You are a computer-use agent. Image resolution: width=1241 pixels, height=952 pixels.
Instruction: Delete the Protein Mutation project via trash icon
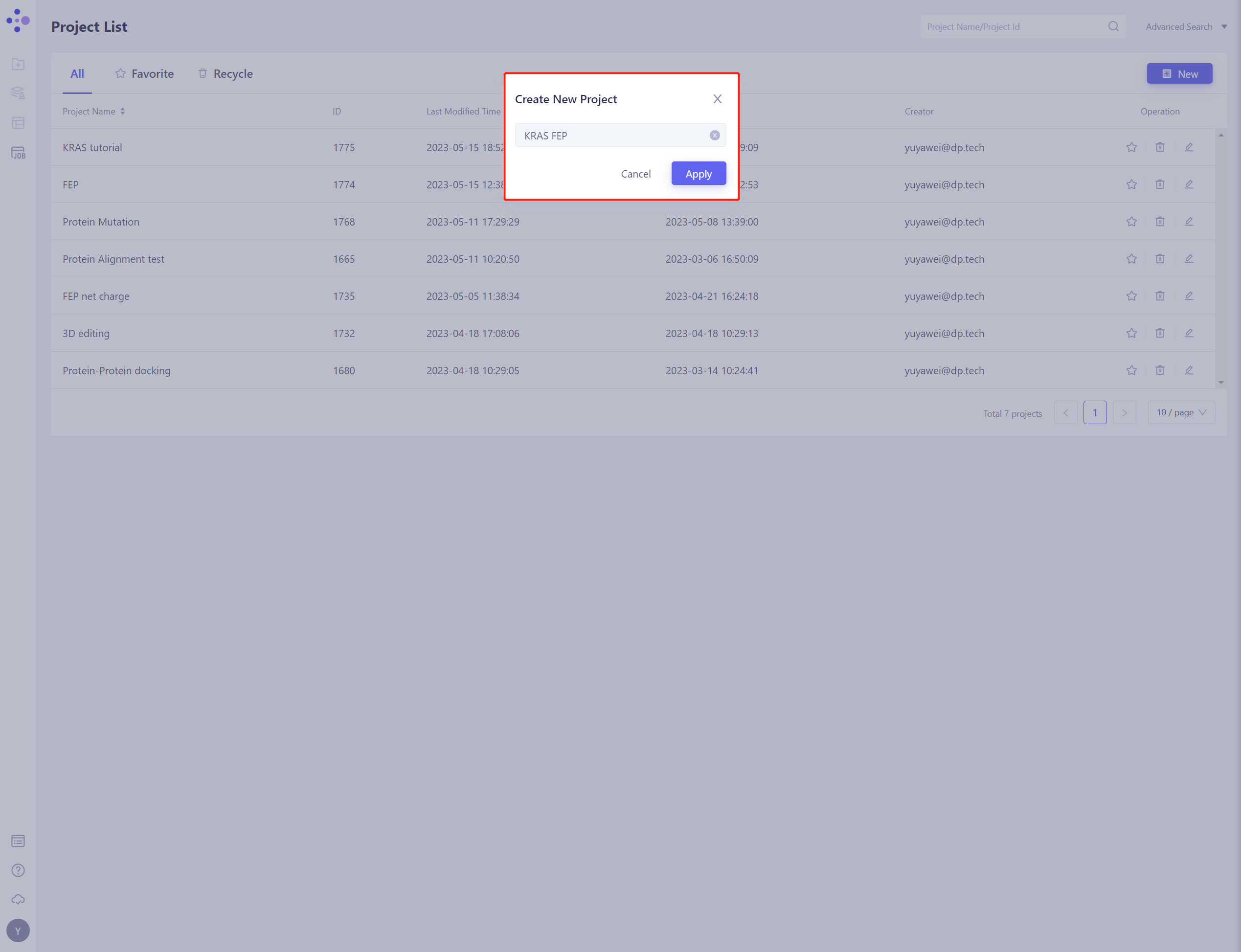click(x=1160, y=222)
